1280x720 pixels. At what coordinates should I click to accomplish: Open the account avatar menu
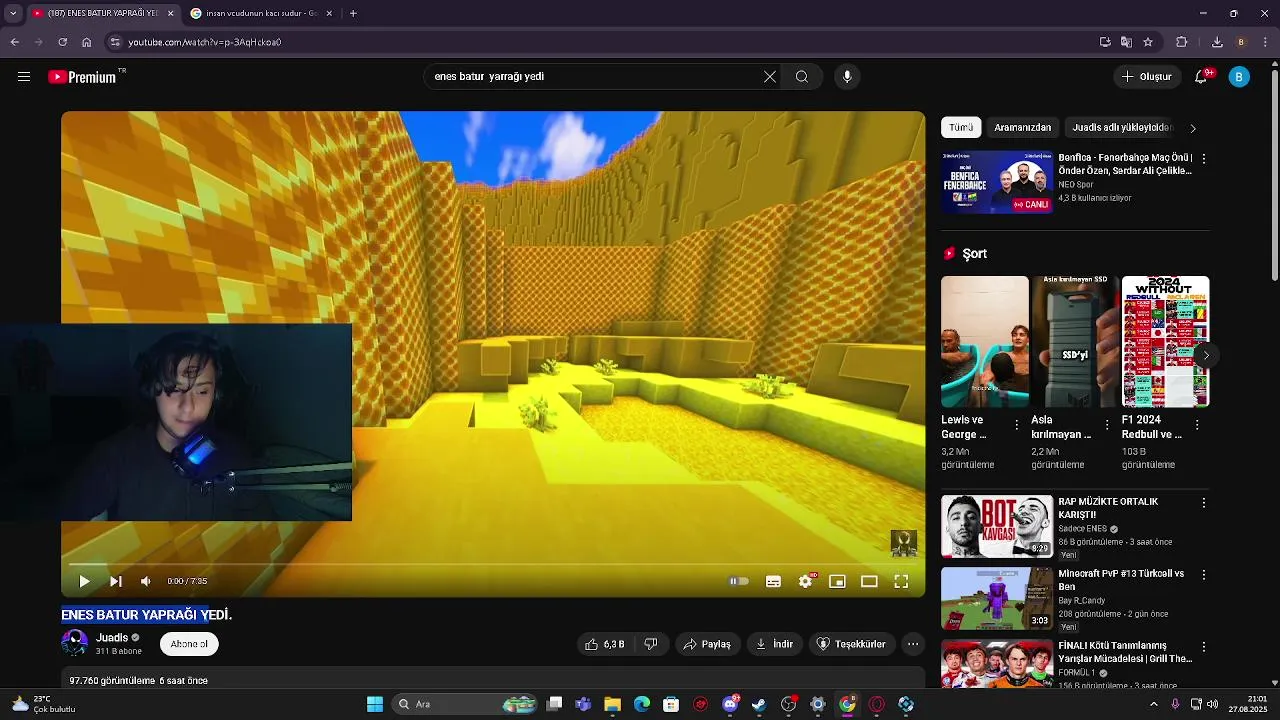tap(1239, 77)
